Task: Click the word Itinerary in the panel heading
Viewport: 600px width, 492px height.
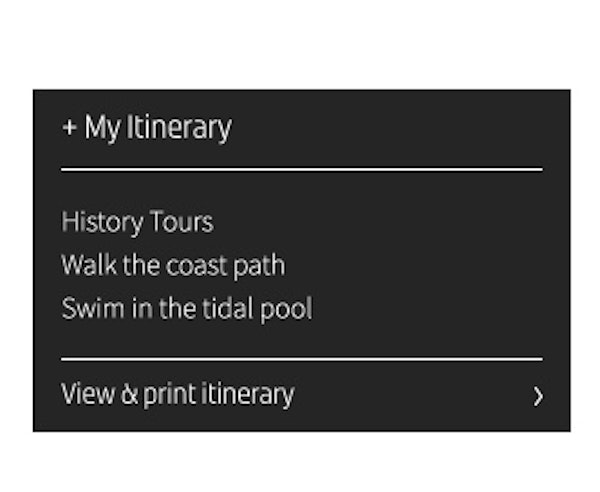Action: (179, 128)
